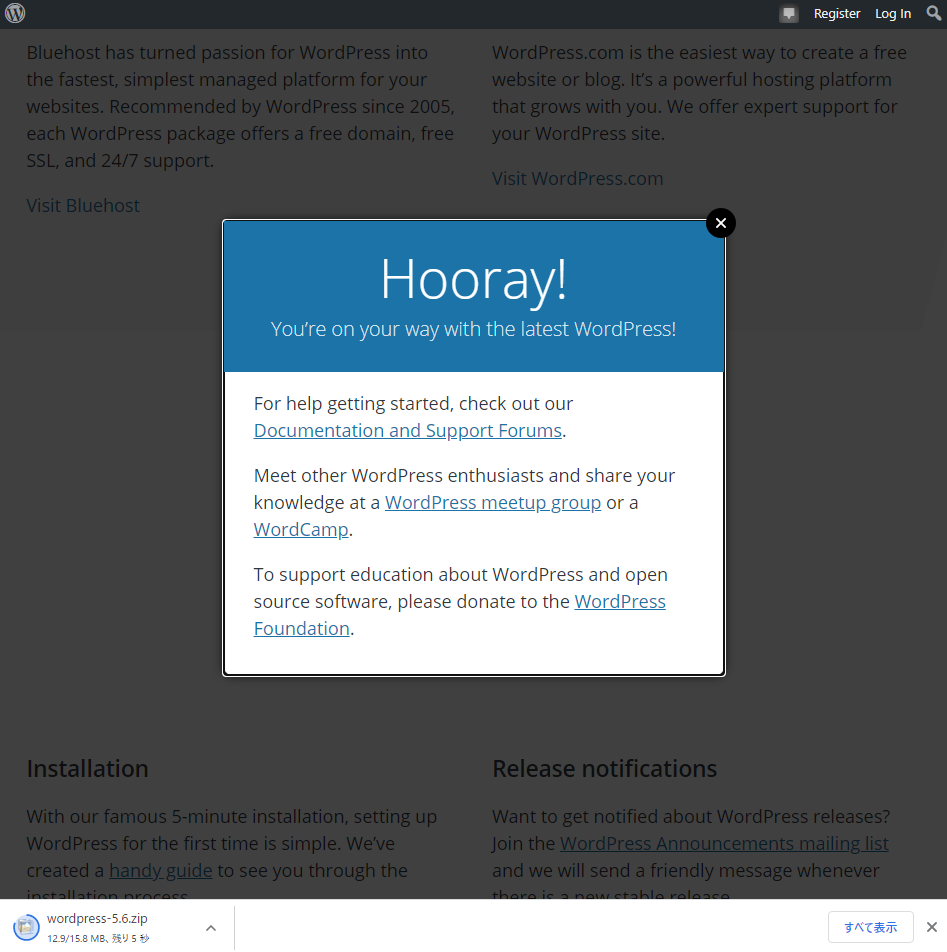Click the Visit Bluehost link

pos(83,206)
